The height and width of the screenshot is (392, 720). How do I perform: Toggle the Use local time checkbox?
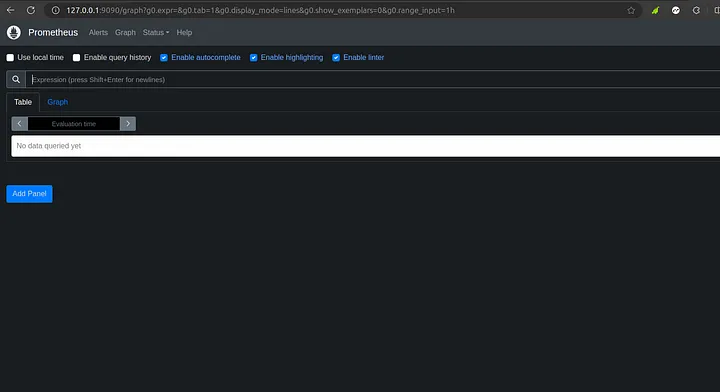10,57
